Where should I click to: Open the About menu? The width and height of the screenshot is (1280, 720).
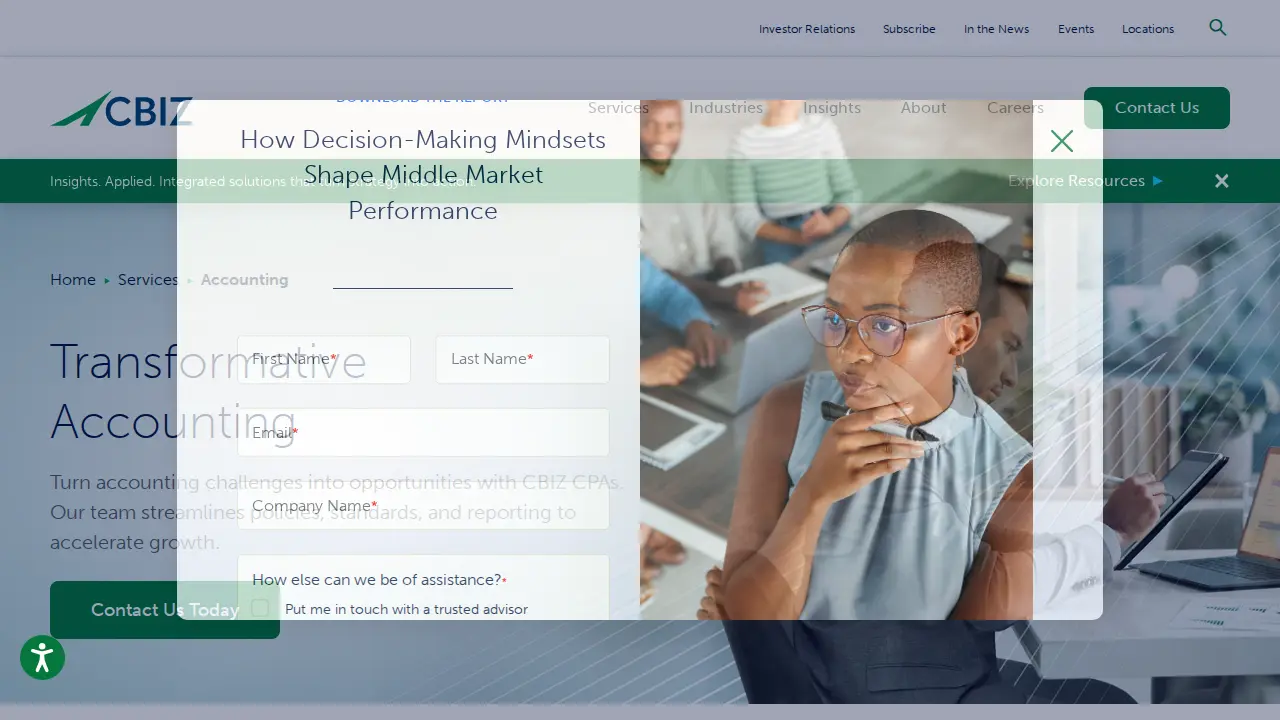[923, 108]
